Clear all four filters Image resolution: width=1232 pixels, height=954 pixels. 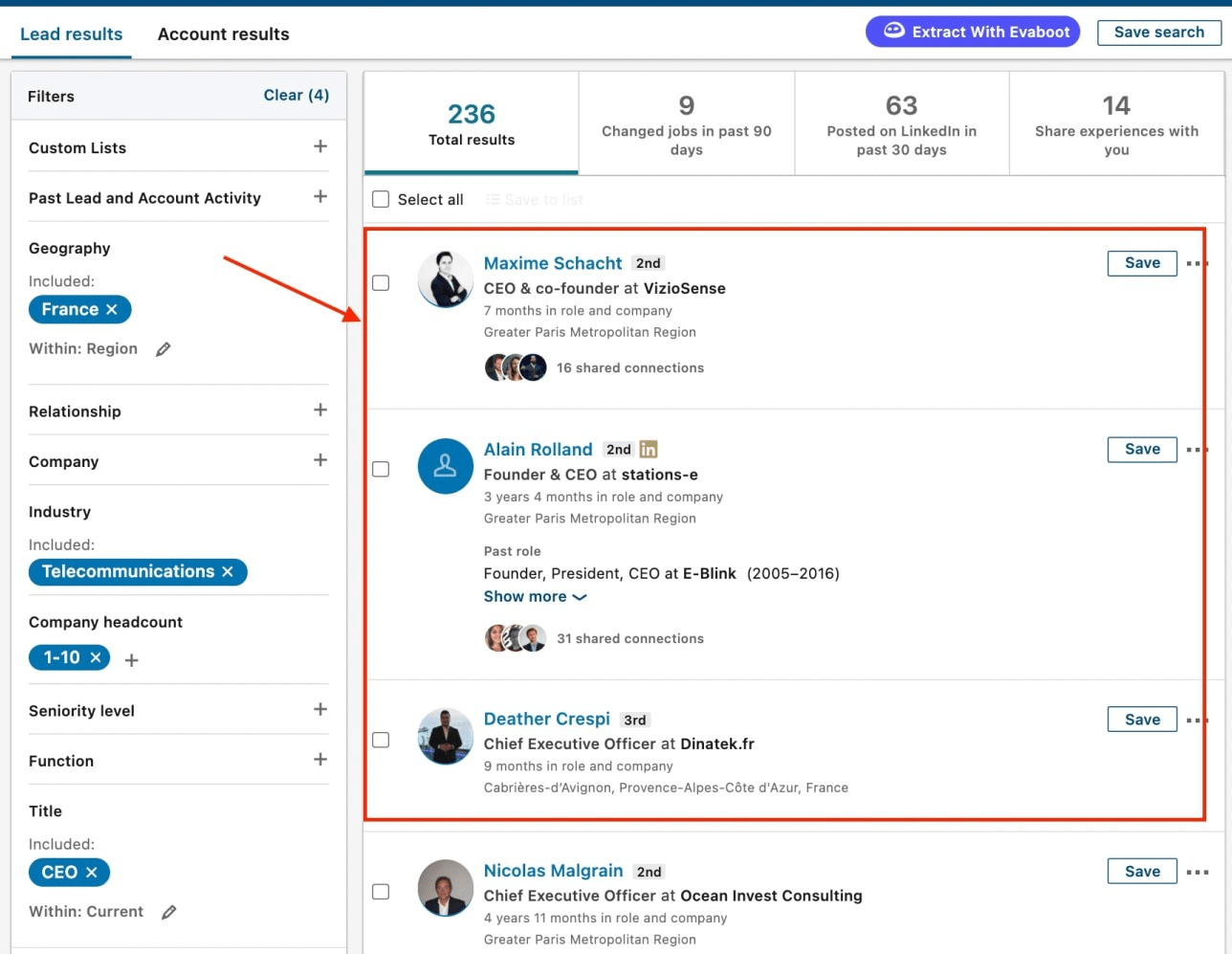coord(296,95)
